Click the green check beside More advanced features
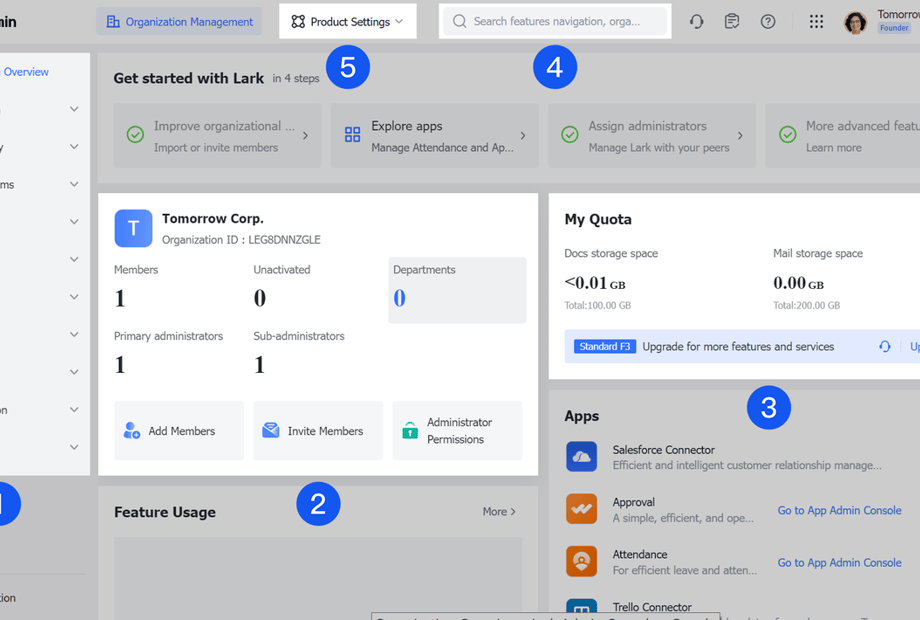920x620 pixels. (787, 135)
